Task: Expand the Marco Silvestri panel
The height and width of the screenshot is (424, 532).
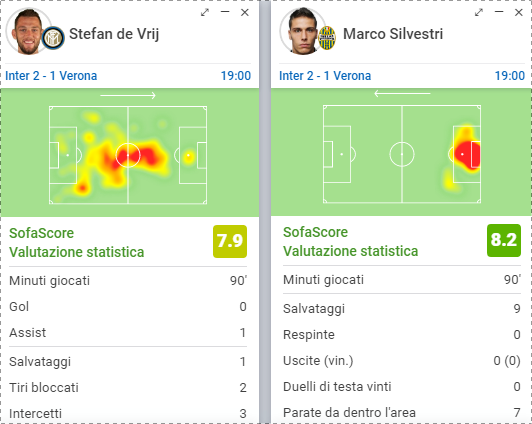Action: [x=479, y=13]
